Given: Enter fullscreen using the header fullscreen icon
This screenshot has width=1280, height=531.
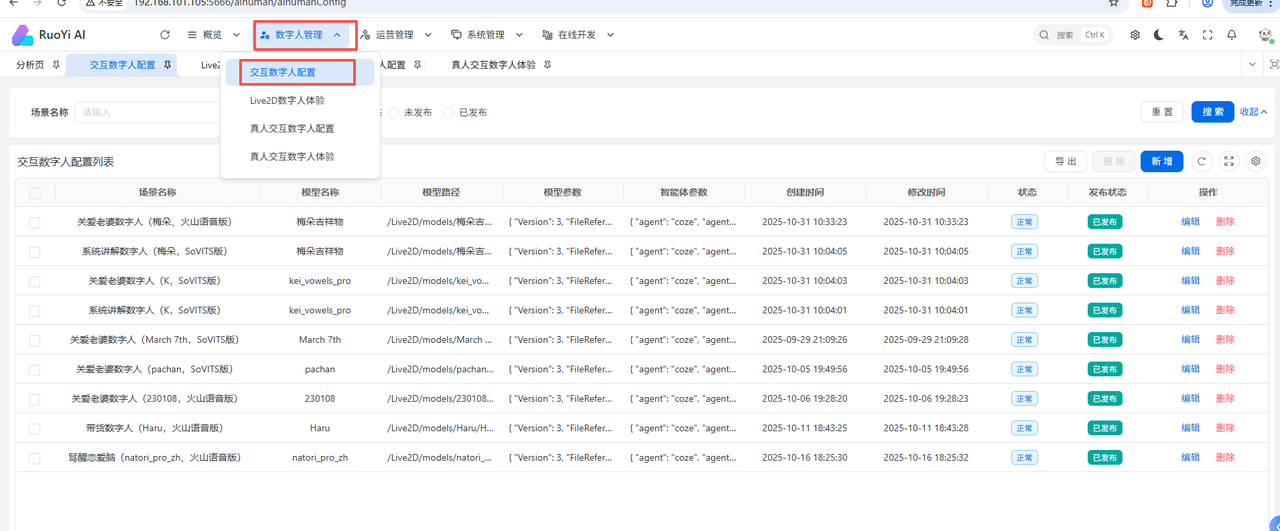Looking at the screenshot, I should coord(1208,35).
